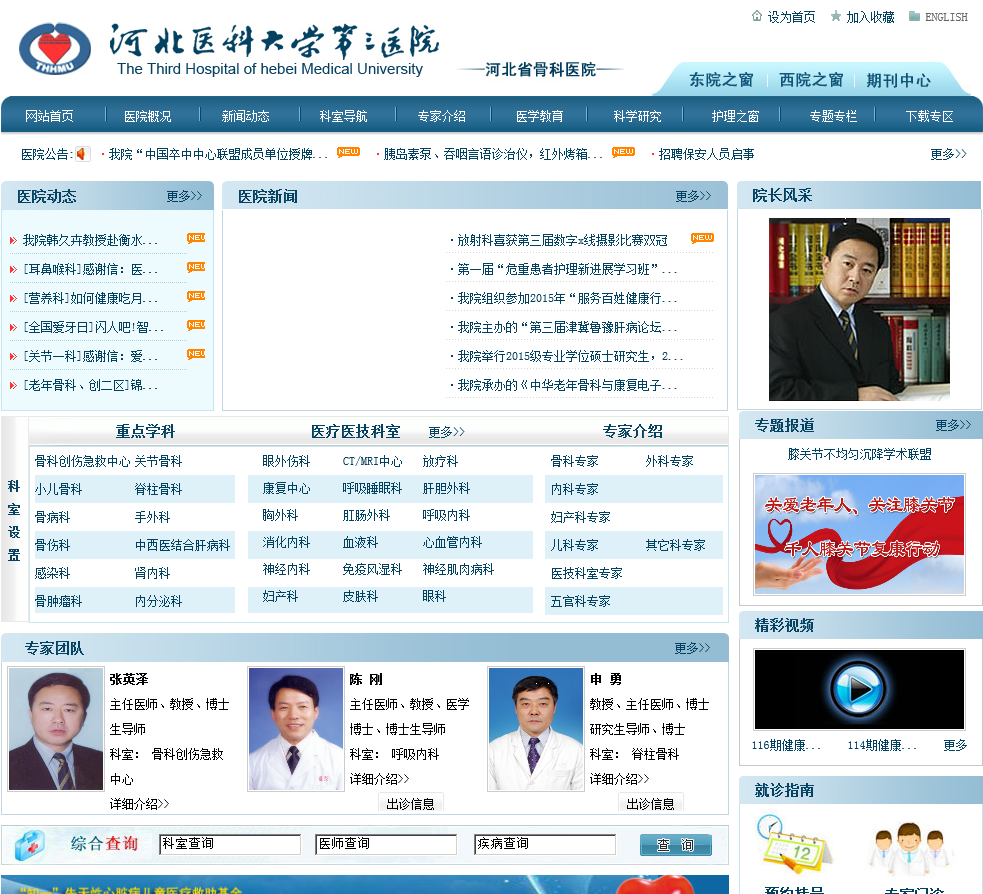Open 骨科创伤急救中心 department link

click(x=82, y=461)
